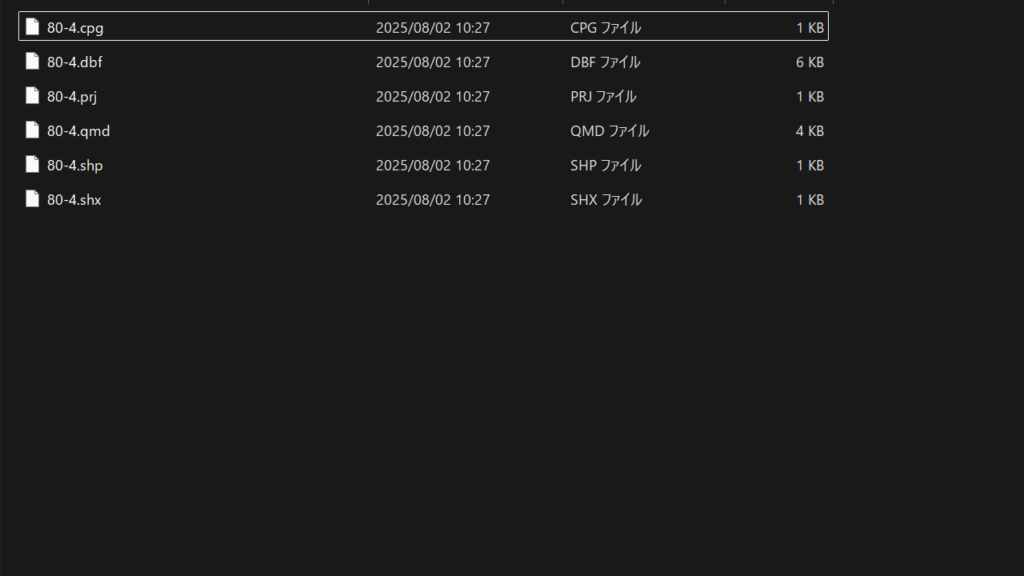Image resolution: width=1024 pixels, height=576 pixels.
Task: Click the SHP ファイル type text
Action: 605,166
